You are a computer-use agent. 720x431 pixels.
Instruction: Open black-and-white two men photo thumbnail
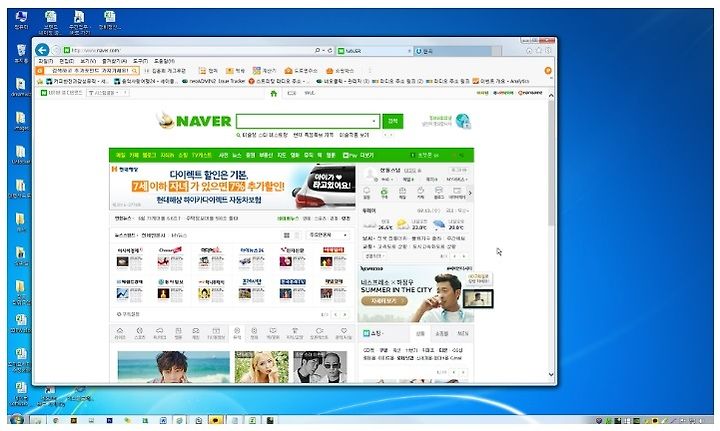pyautogui.click(x=320, y=367)
